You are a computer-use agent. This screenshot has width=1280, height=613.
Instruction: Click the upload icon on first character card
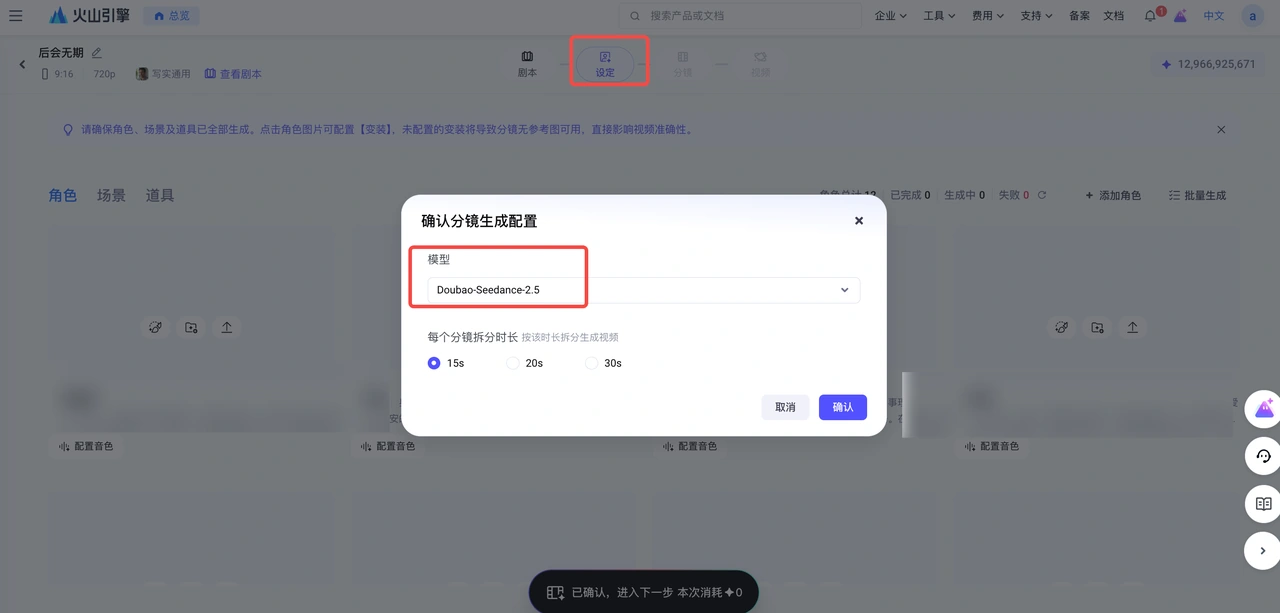pos(227,327)
